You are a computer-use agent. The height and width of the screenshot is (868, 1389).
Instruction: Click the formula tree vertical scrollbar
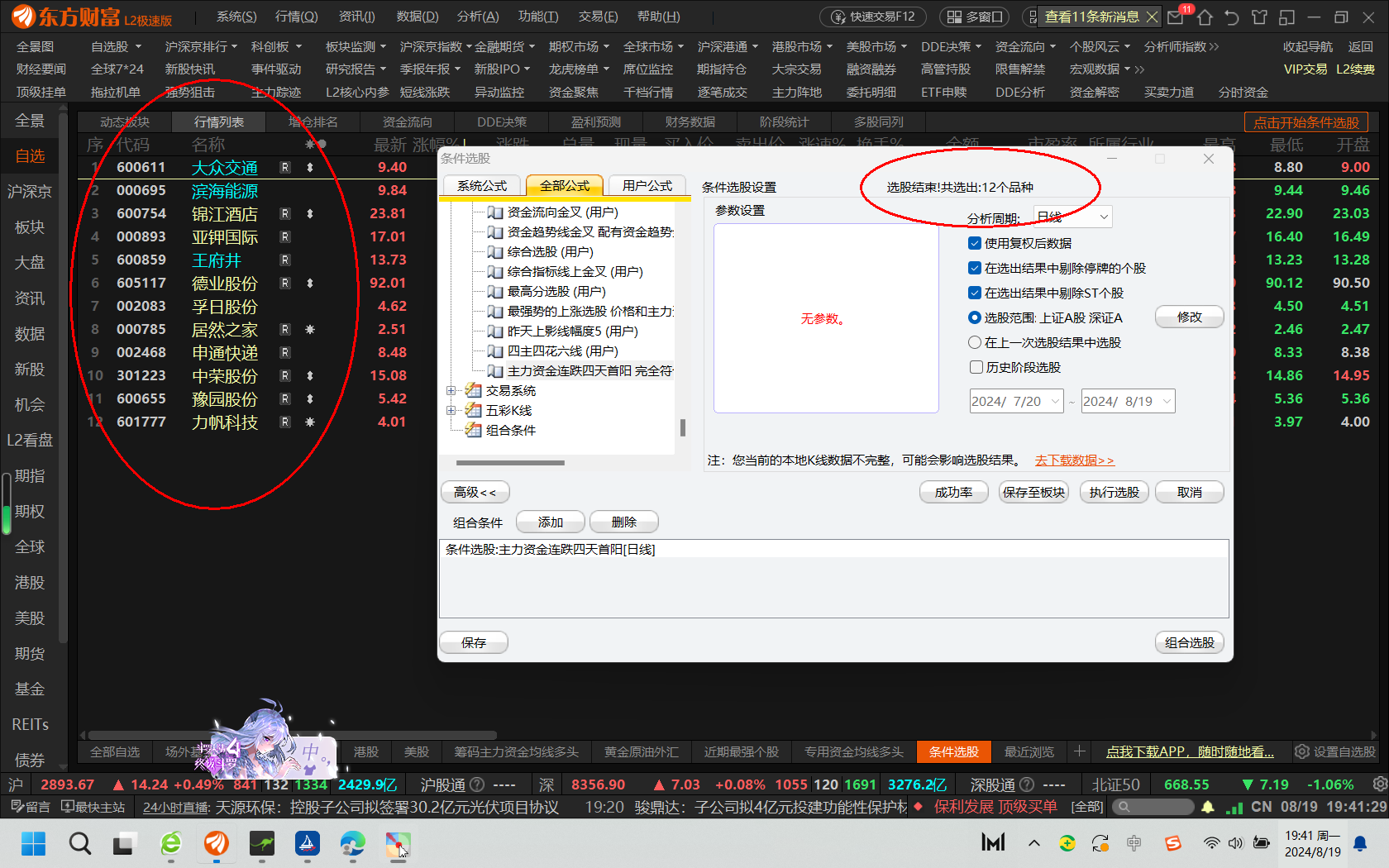click(682, 427)
